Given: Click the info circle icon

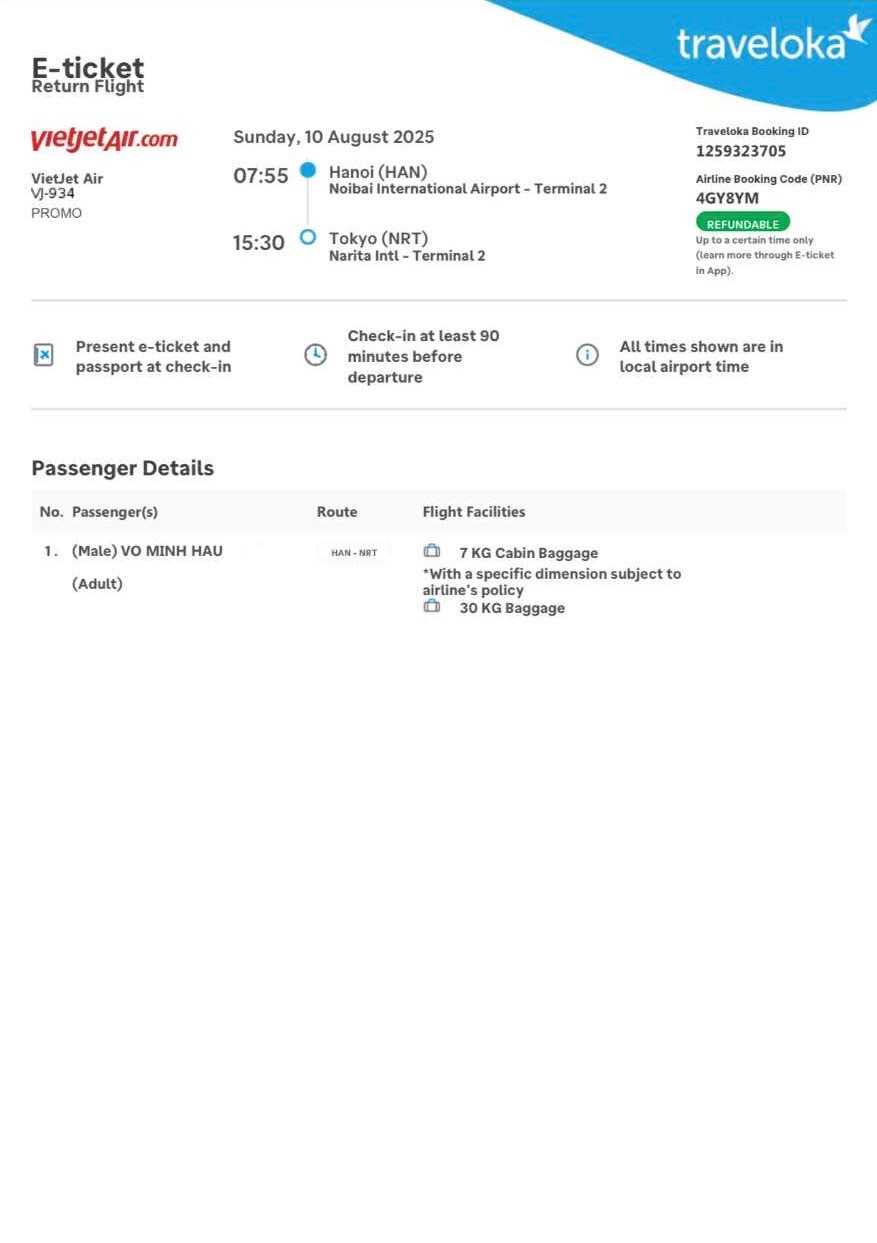Looking at the screenshot, I should point(587,355).
